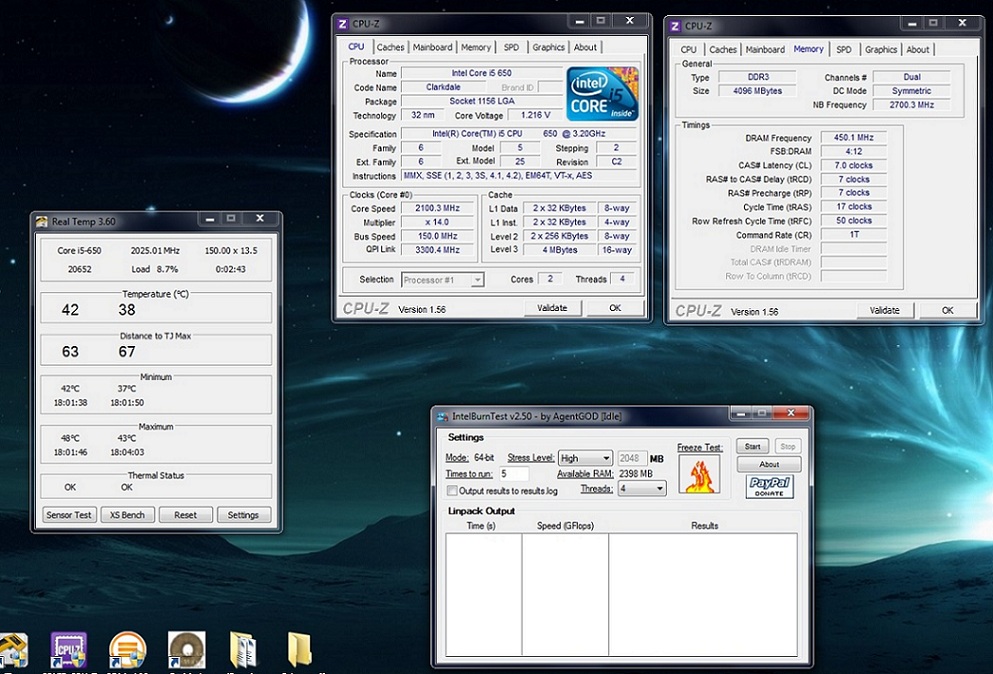Image resolution: width=993 pixels, height=674 pixels.
Task: Open Caches tab in CPU-Z Memory window
Action: [723, 49]
